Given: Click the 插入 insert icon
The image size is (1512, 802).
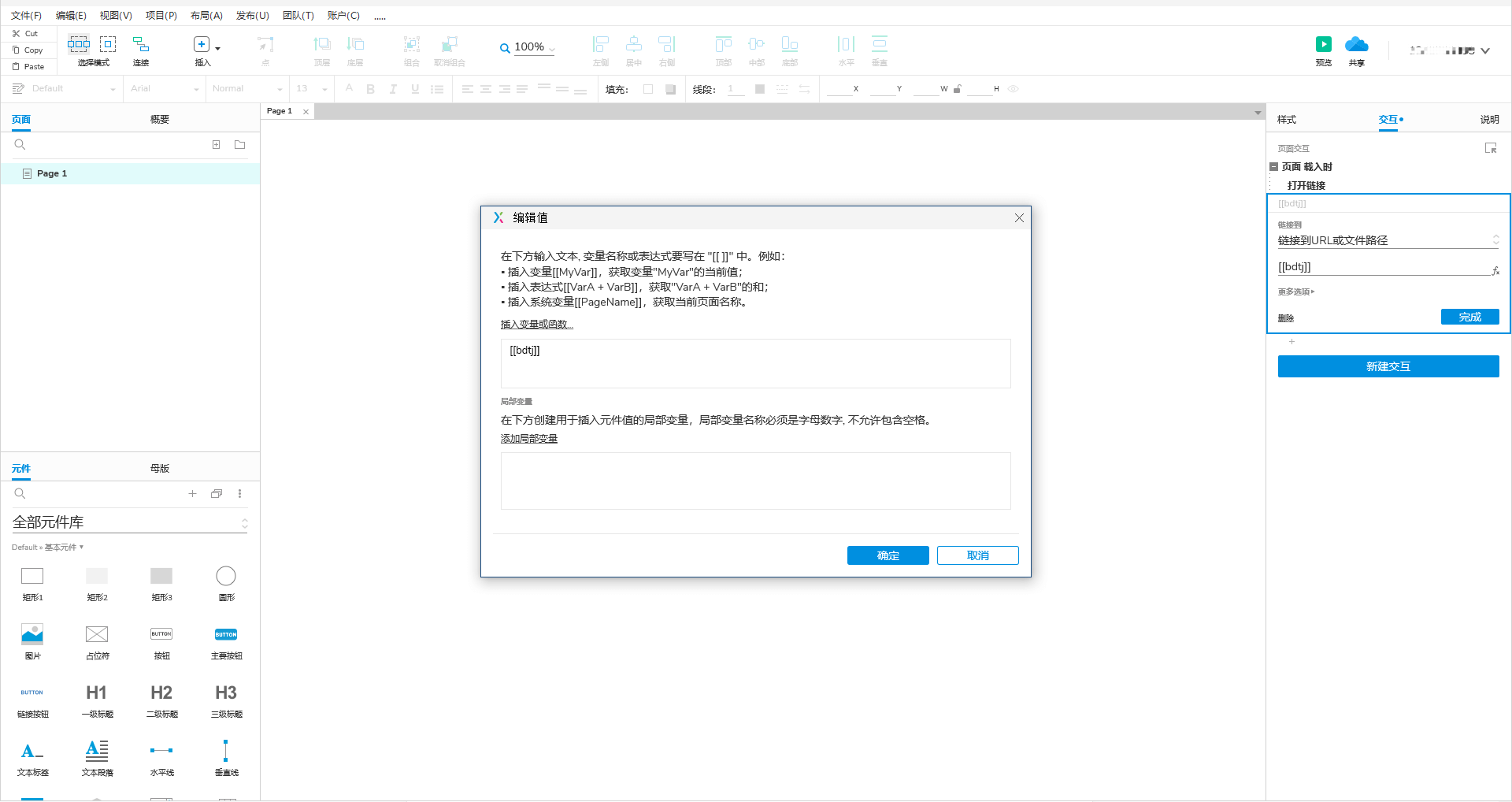Looking at the screenshot, I should pos(202,44).
